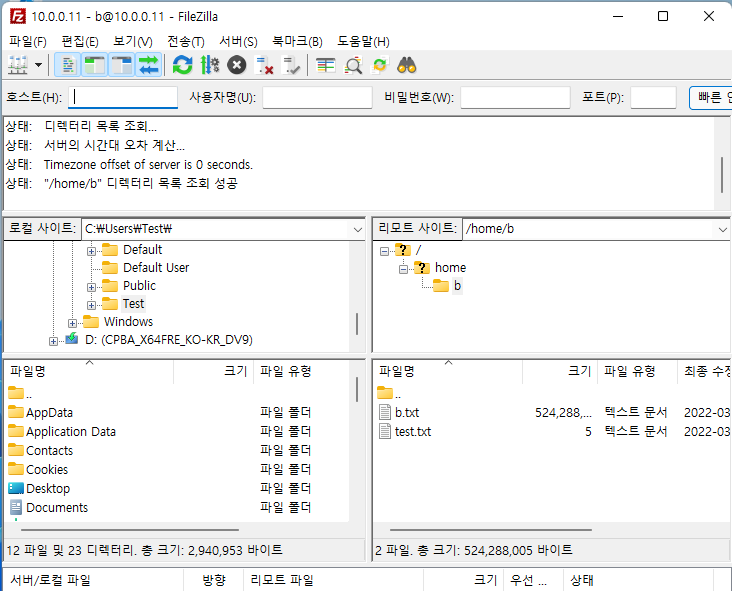Sort local files by 파일명 column

pos(89,372)
